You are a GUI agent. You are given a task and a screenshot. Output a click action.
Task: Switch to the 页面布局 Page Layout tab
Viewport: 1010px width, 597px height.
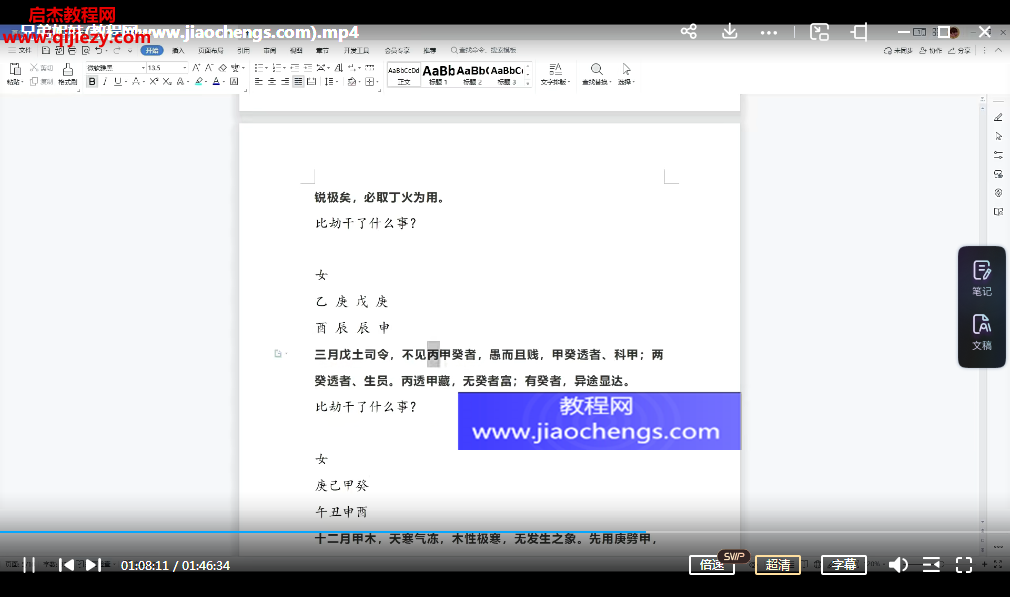point(211,50)
